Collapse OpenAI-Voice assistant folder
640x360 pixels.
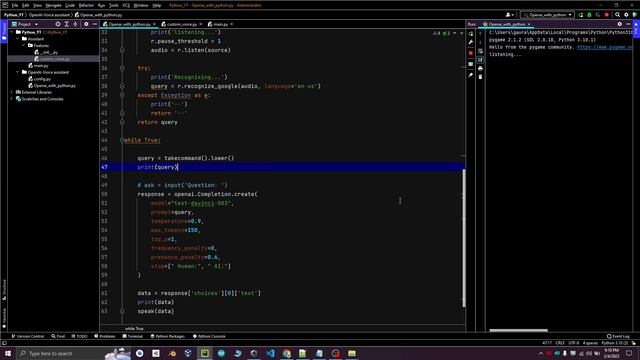tap(18, 72)
